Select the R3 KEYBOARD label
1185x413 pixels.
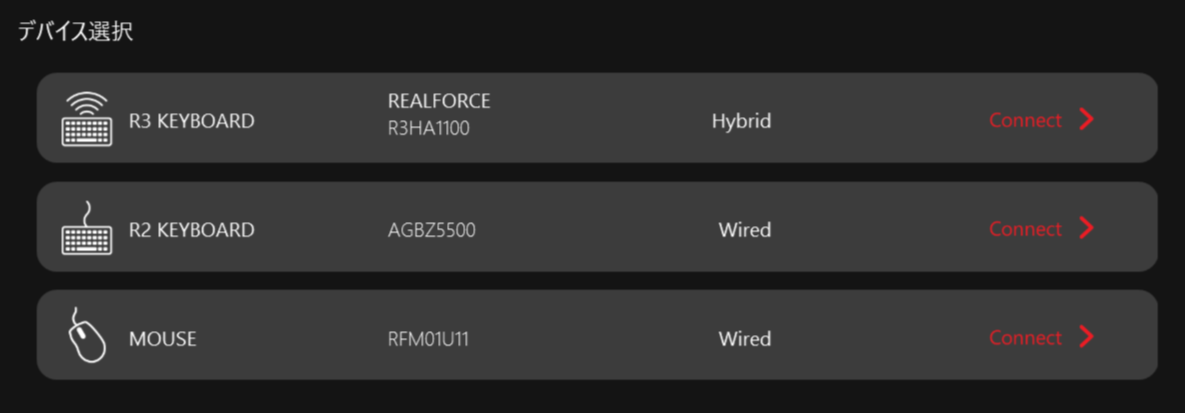[192, 121]
